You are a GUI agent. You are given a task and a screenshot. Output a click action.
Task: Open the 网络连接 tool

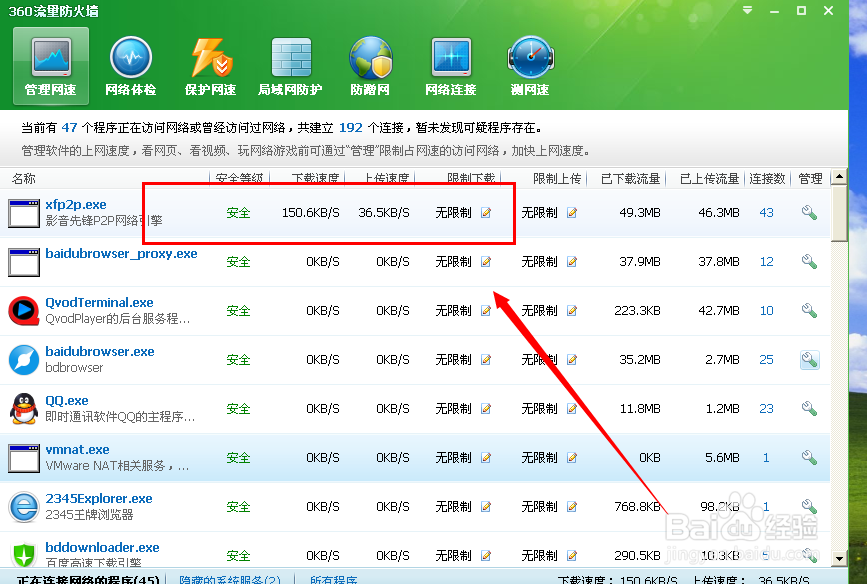[x=451, y=66]
